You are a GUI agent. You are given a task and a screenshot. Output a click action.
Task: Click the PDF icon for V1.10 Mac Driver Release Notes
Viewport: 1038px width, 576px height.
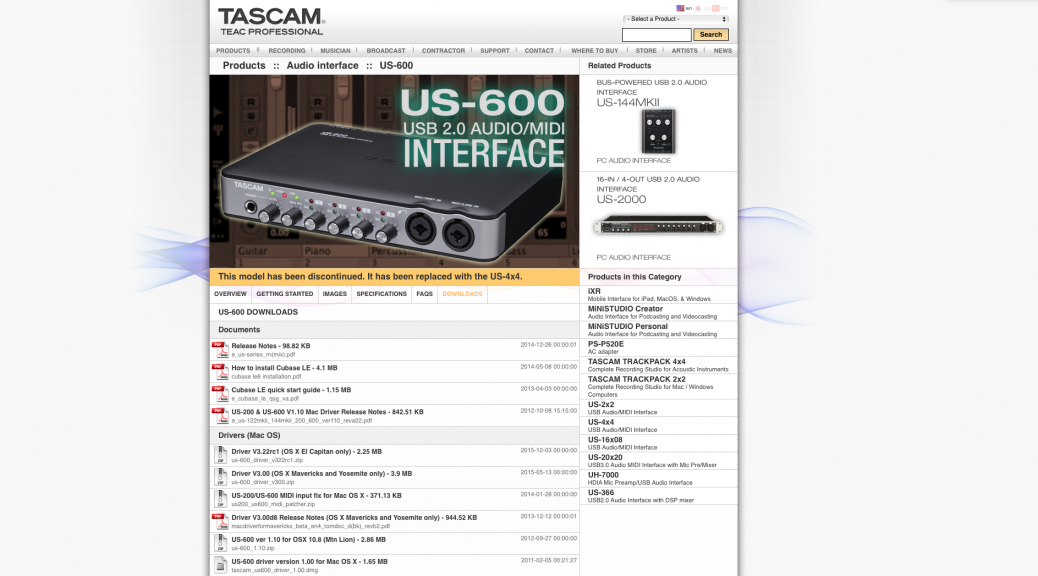[x=220, y=415]
